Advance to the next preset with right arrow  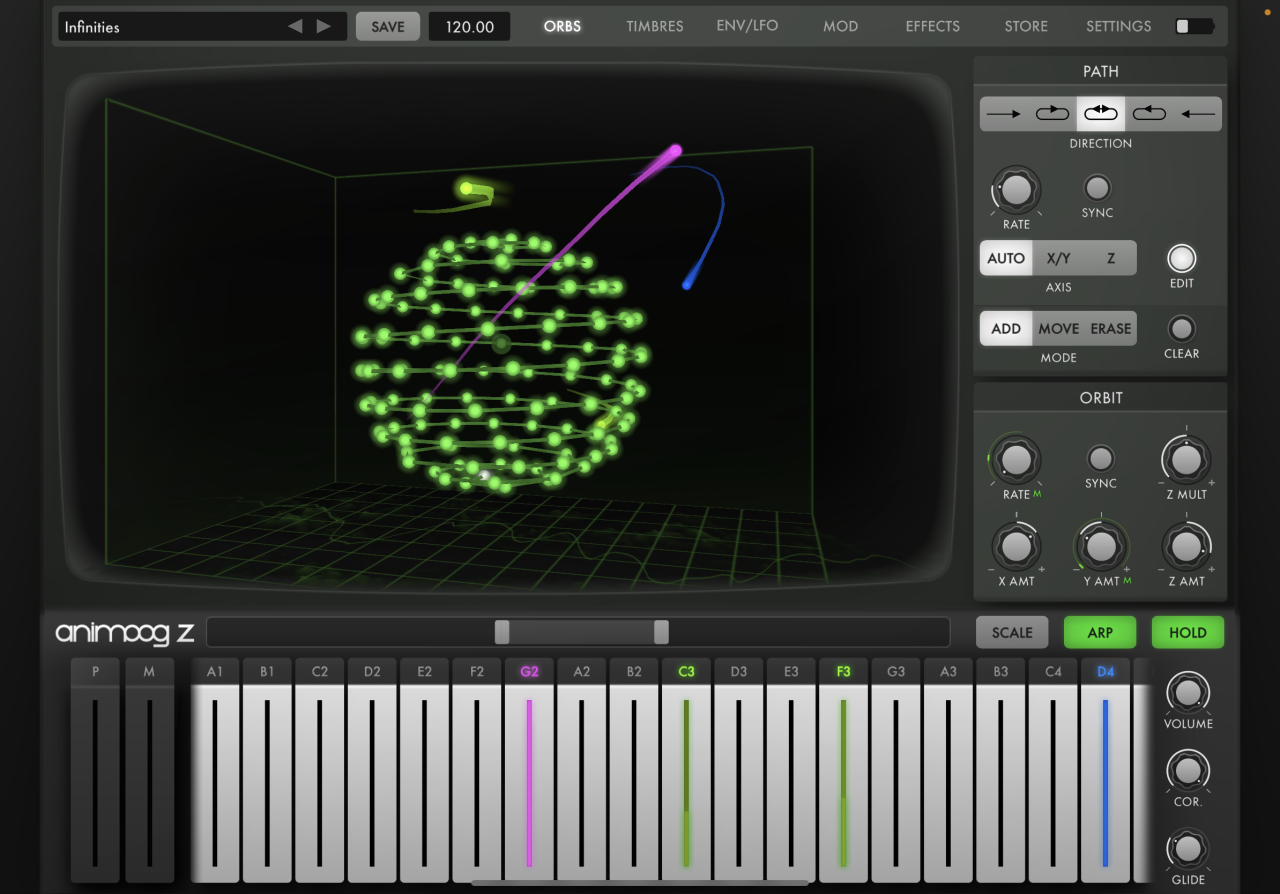click(x=323, y=26)
